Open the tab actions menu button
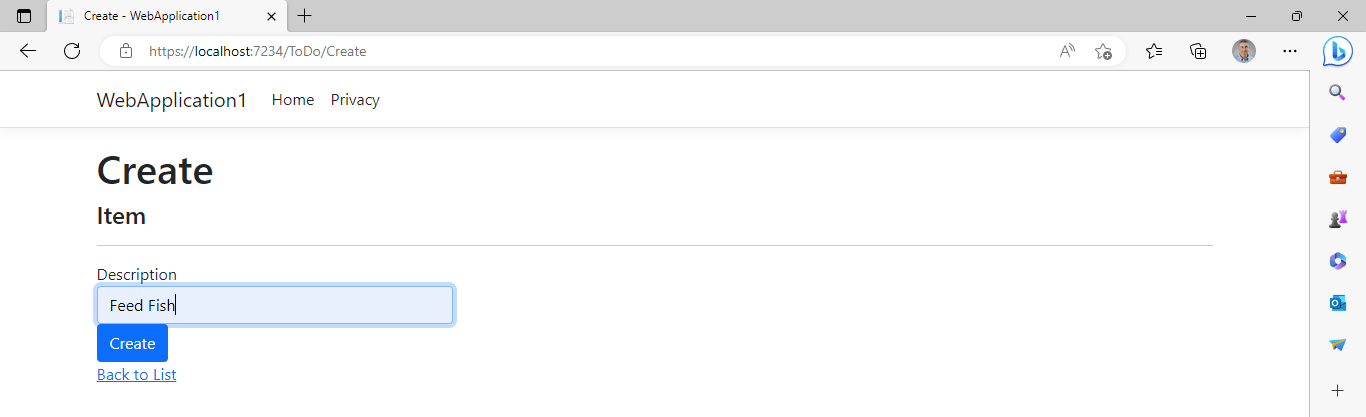1366x417 pixels. pos(24,16)
